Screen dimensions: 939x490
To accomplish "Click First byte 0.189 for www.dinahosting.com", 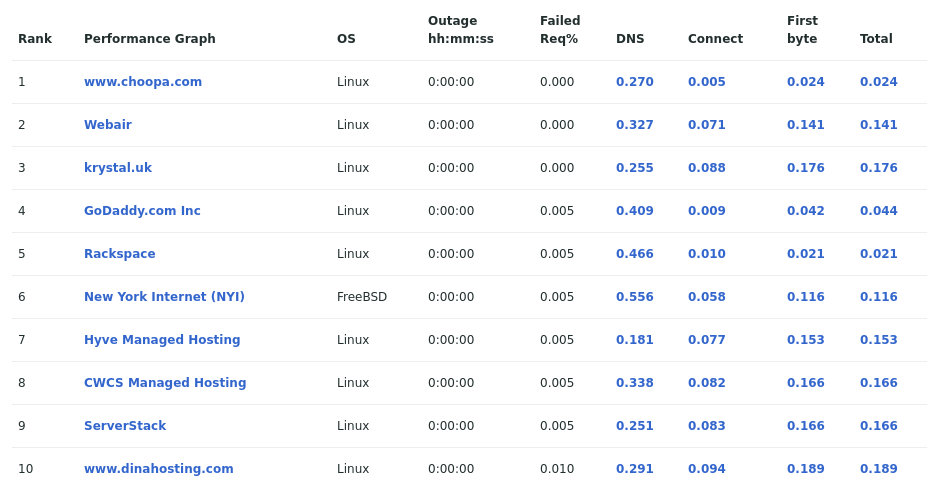I will tap(805, 469).
